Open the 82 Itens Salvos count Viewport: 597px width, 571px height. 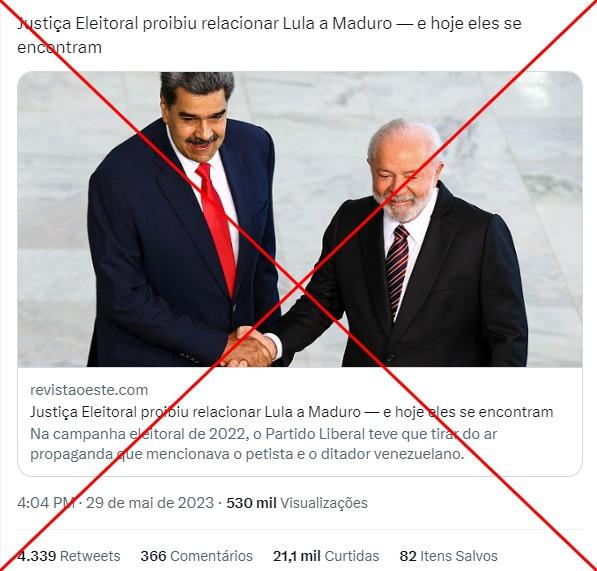point(449,556)
